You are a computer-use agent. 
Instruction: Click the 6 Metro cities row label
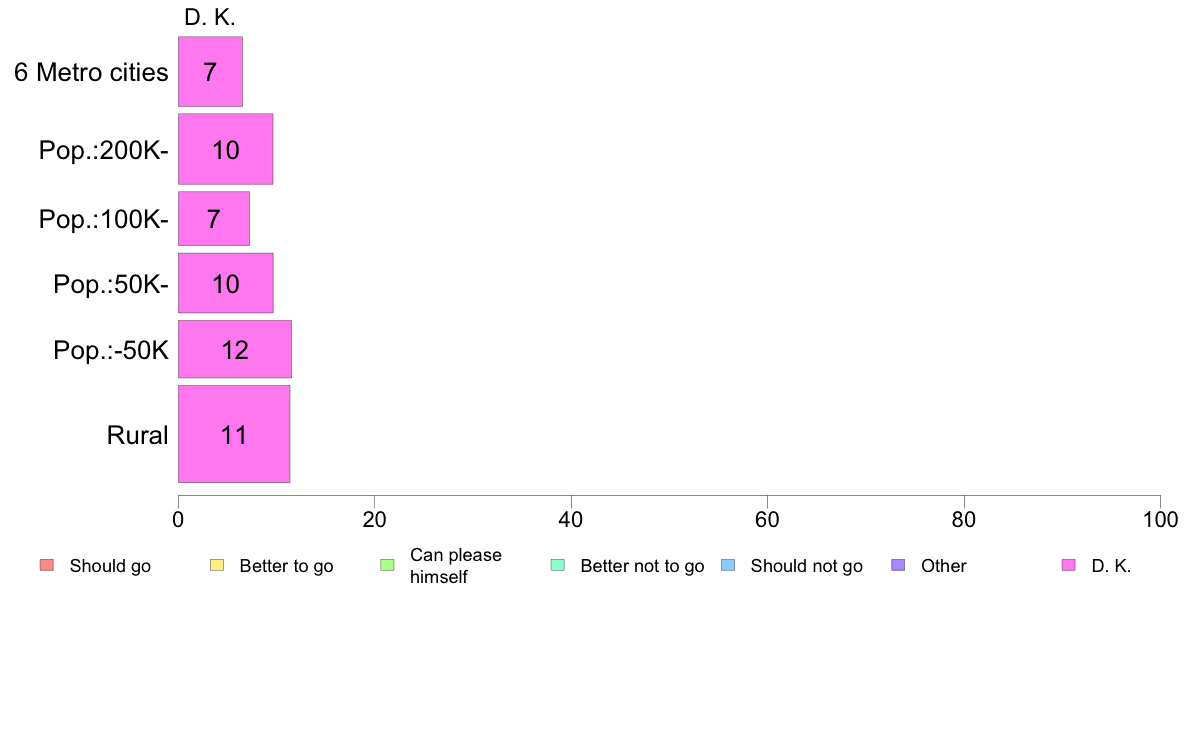coord(91,72)
